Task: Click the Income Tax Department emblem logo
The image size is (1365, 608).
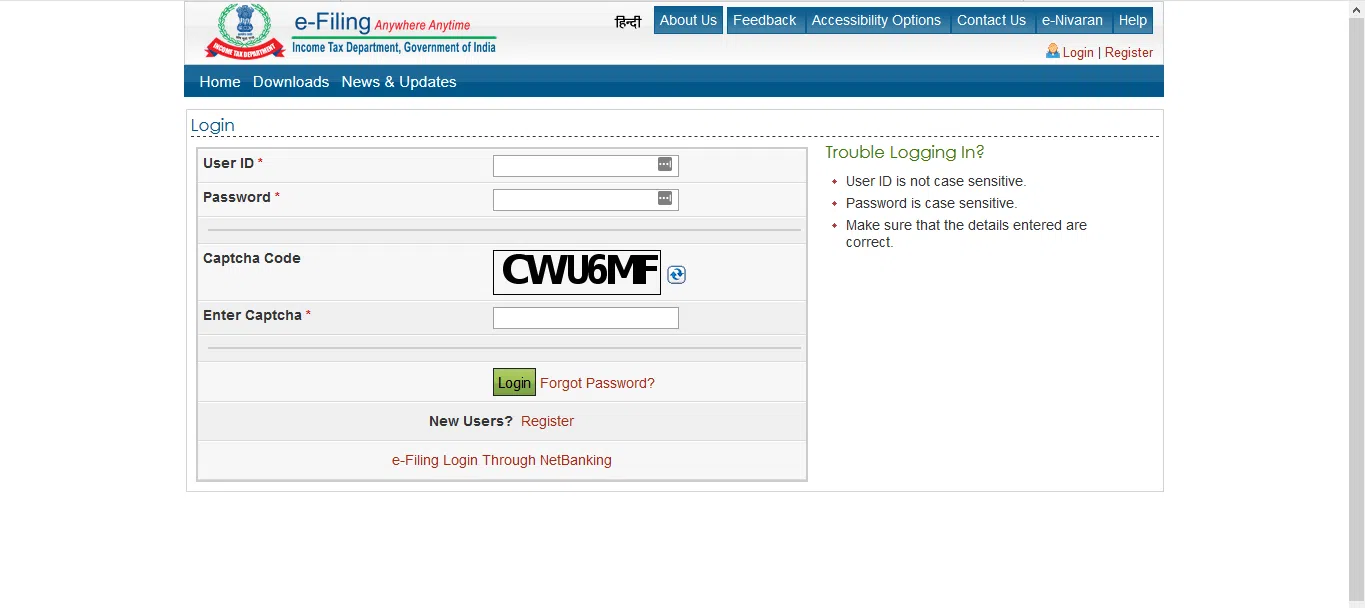Action: click(x=245, y=31)
